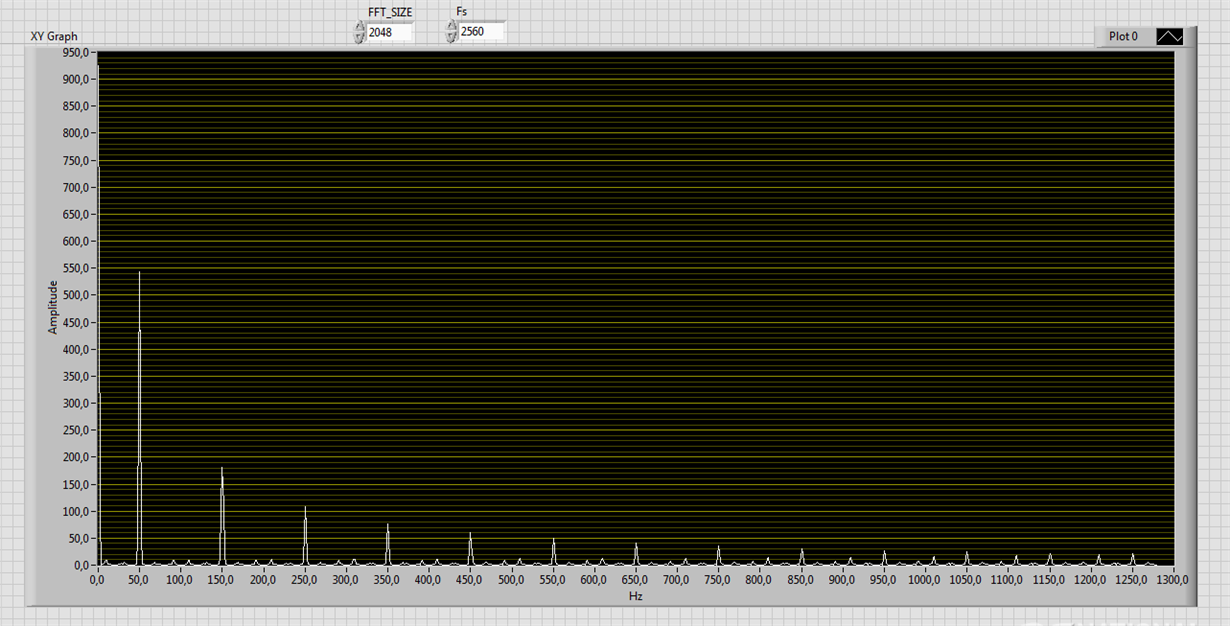This screenshot has height=626, width=1230.
Task: Click the 850,0 x-axis tick label
Action: [800, 579]
